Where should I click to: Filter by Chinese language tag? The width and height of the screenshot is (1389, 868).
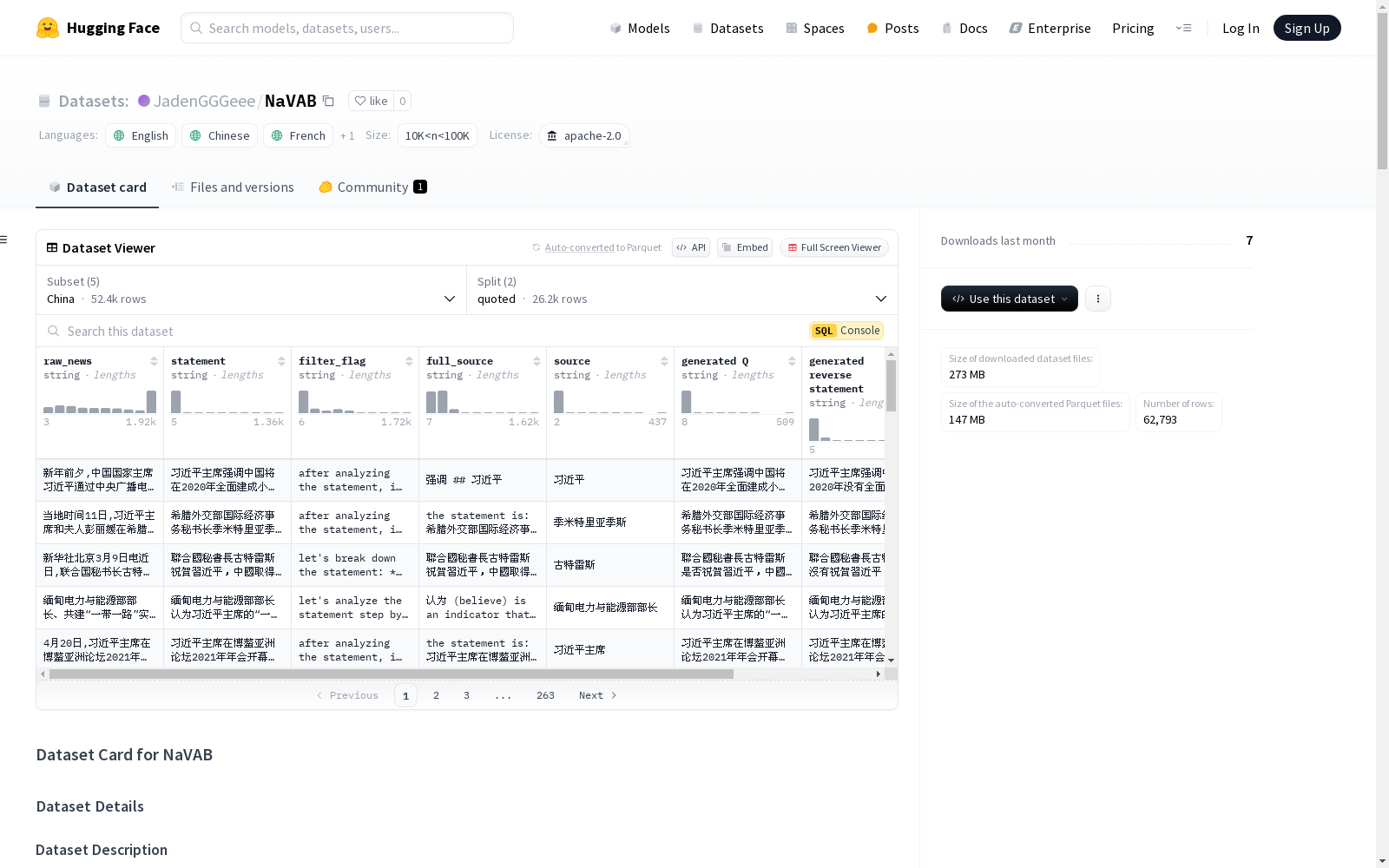[x=220, y=135]
